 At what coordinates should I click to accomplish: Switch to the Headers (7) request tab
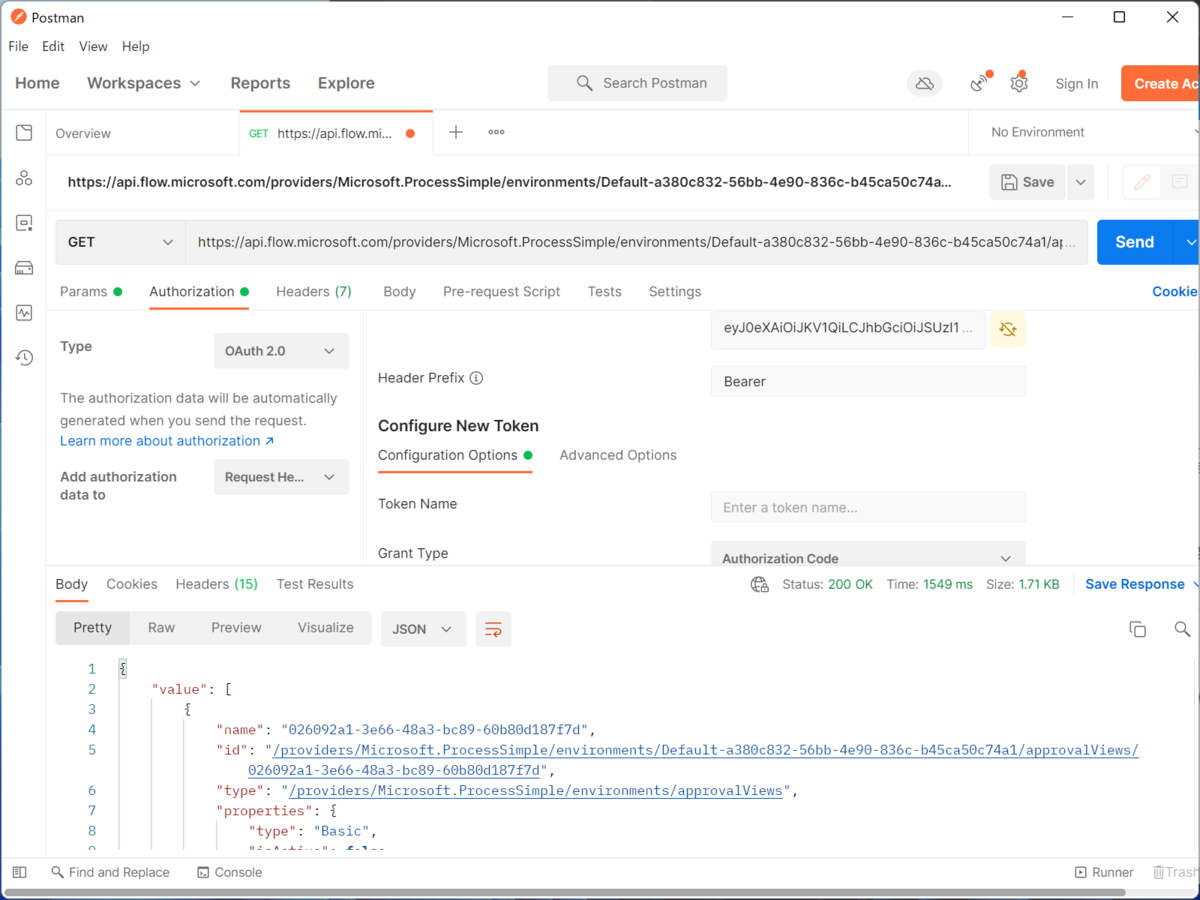[314, 292]
